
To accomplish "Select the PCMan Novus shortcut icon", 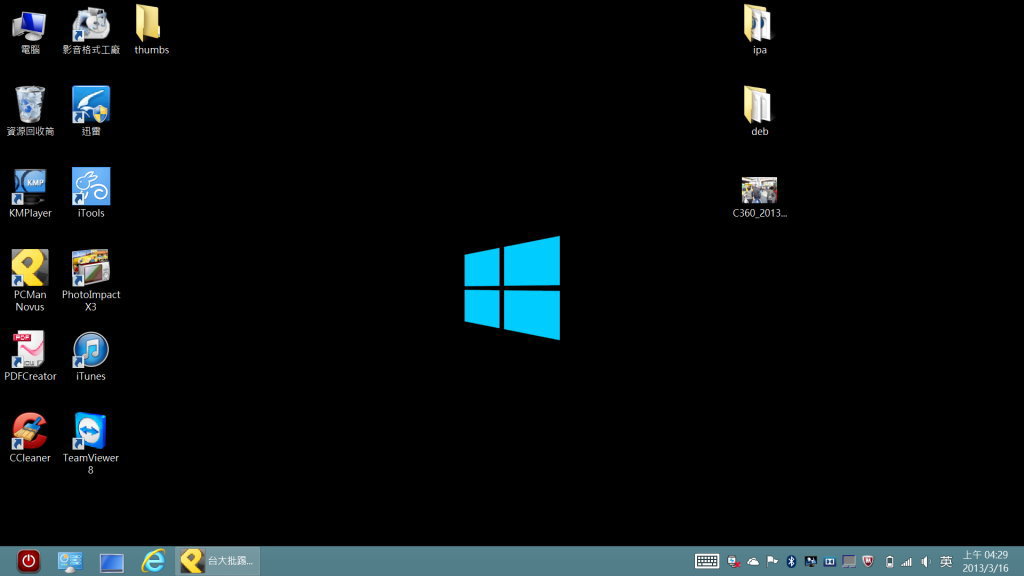I will tap(30, 281).
